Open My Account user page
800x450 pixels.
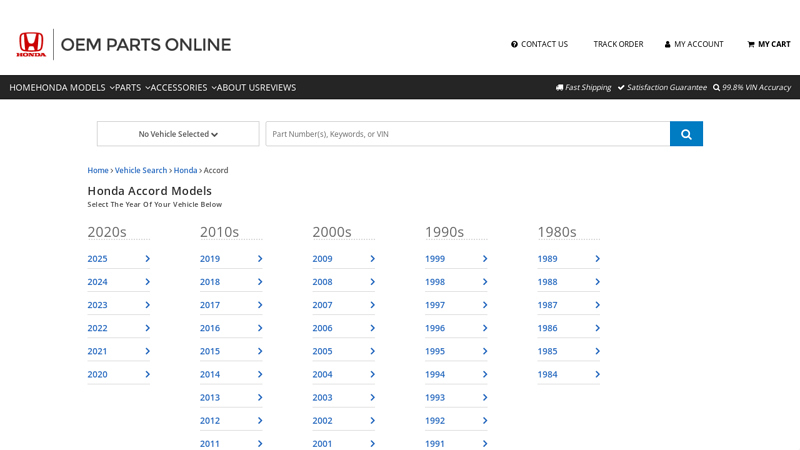[x=694, y=44]
